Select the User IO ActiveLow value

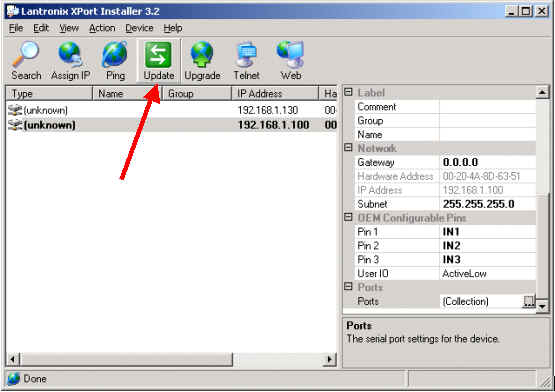(x=487, y=273)
